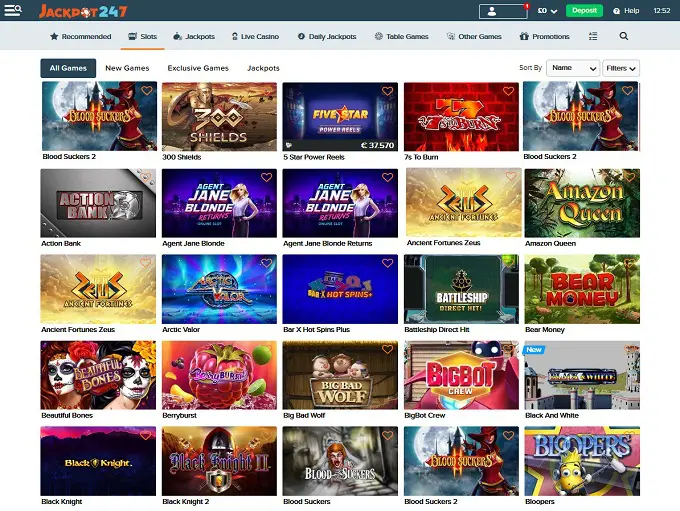Go to Jackpots in the top navigation
Screen dimensions: 680x511
194,36
